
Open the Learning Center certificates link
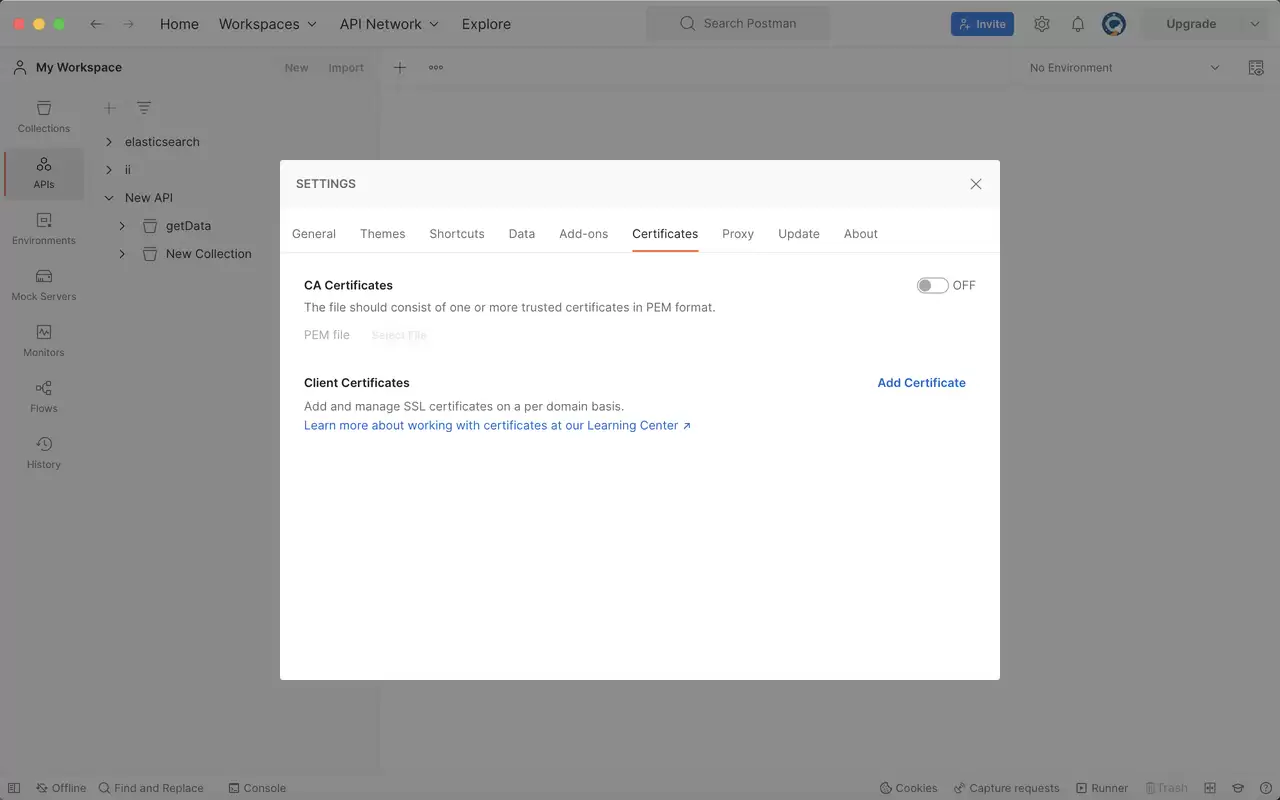(x=497, y=425)
